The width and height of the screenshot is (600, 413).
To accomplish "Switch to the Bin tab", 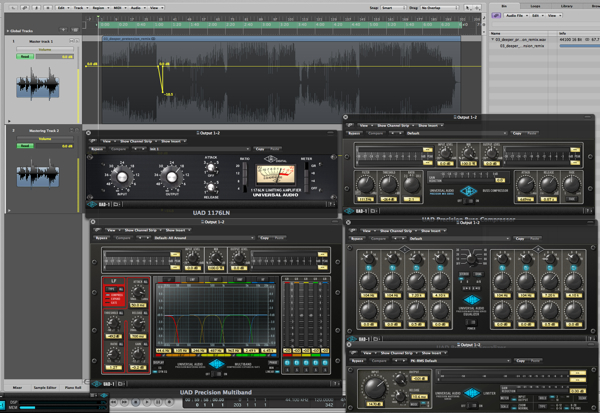I will click(504, 6).
